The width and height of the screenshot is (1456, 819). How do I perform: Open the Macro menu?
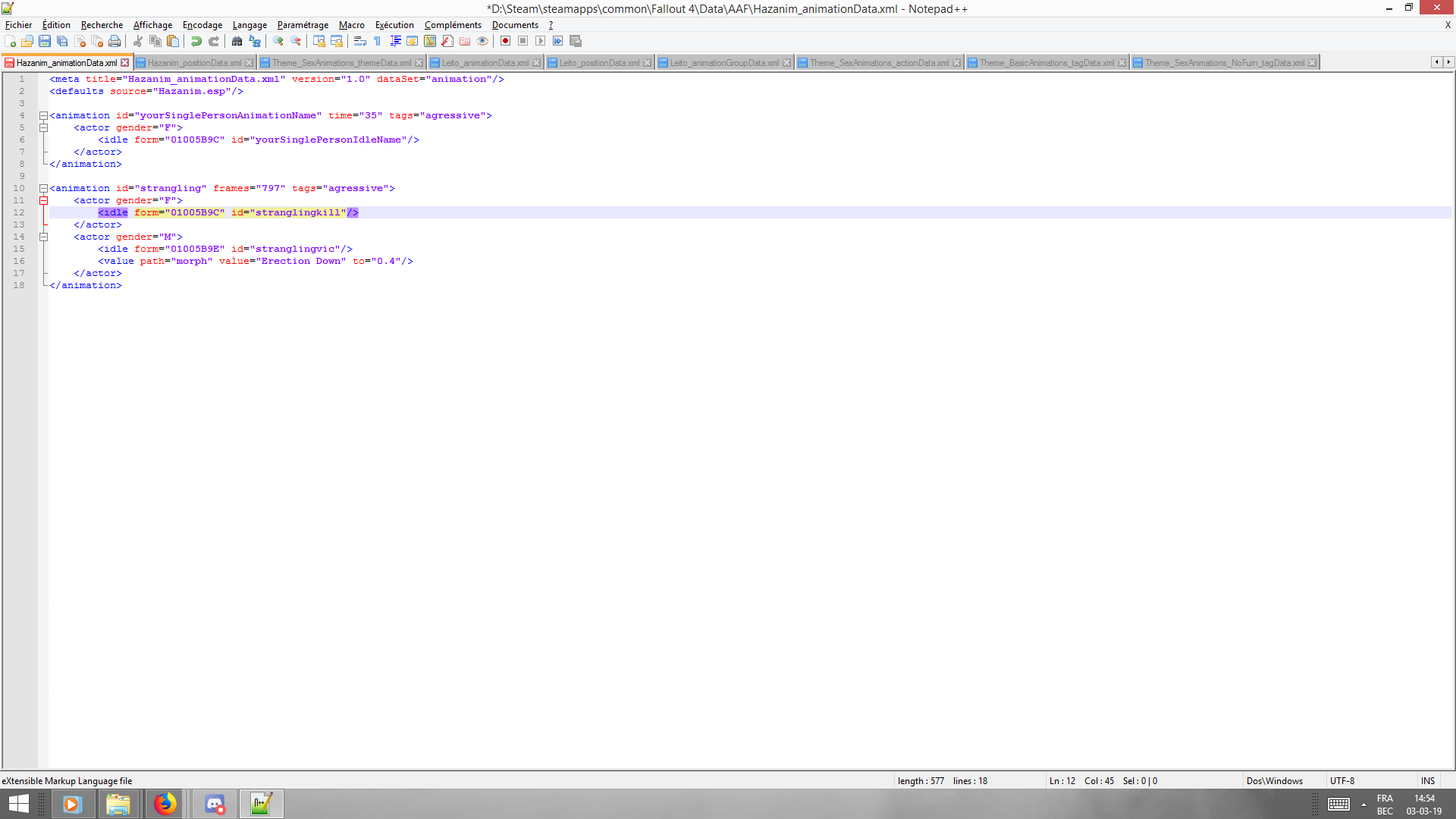point(352,25)
